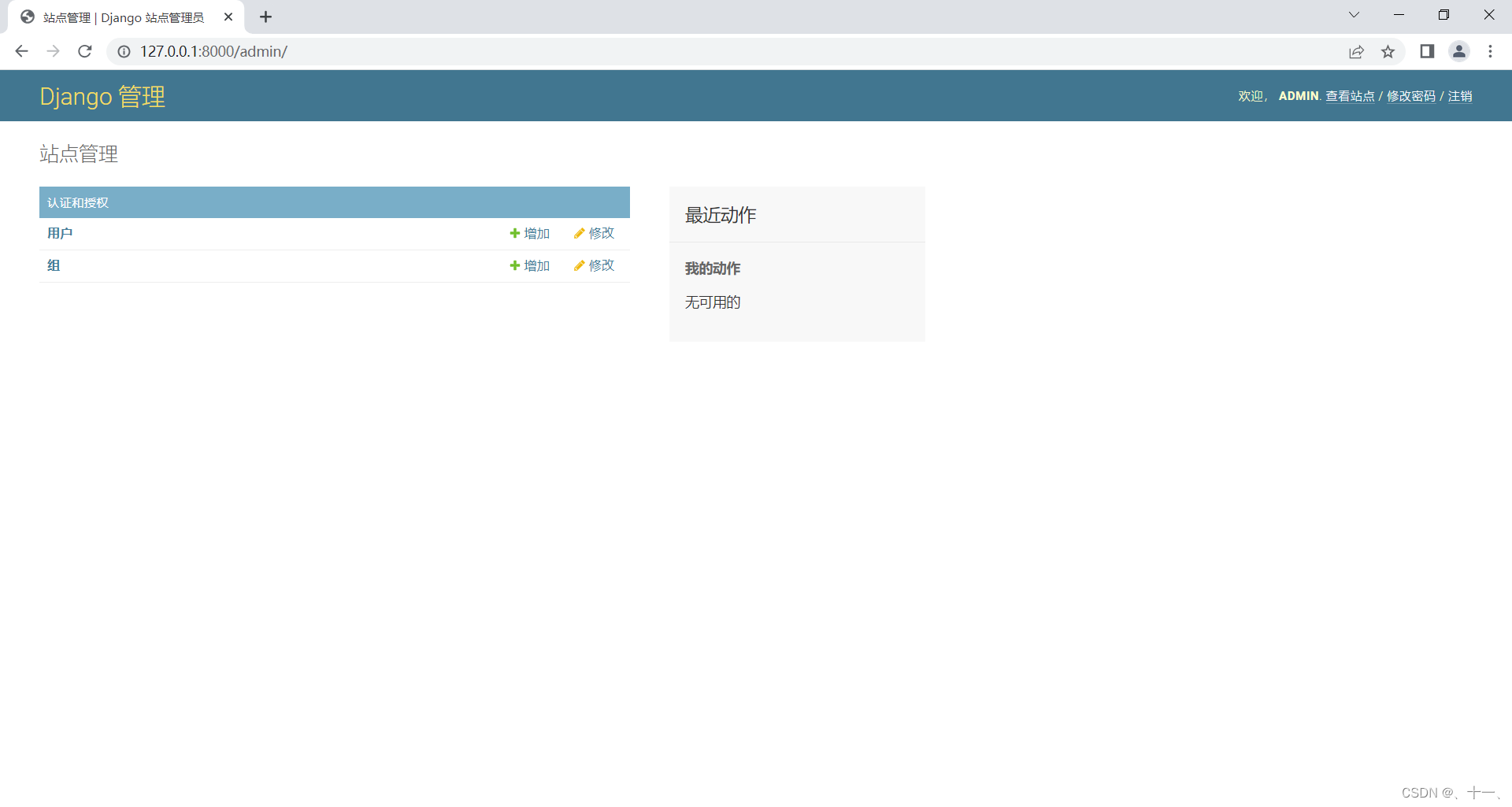Click the 我的动作 subheading
This screenshot has width=1512, height=807.
(x=713, y=268)
